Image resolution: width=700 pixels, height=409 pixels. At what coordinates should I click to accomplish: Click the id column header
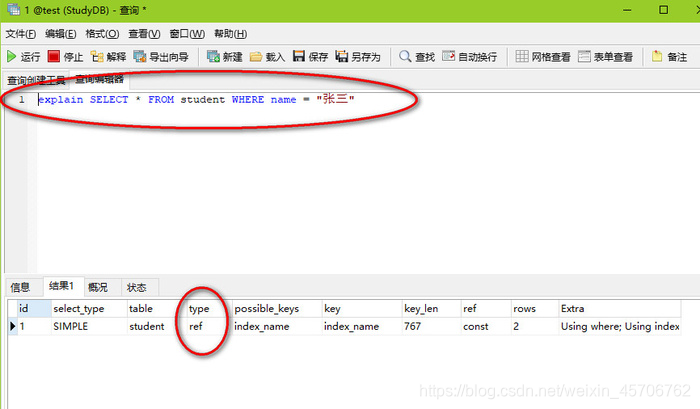pos(34,309)
